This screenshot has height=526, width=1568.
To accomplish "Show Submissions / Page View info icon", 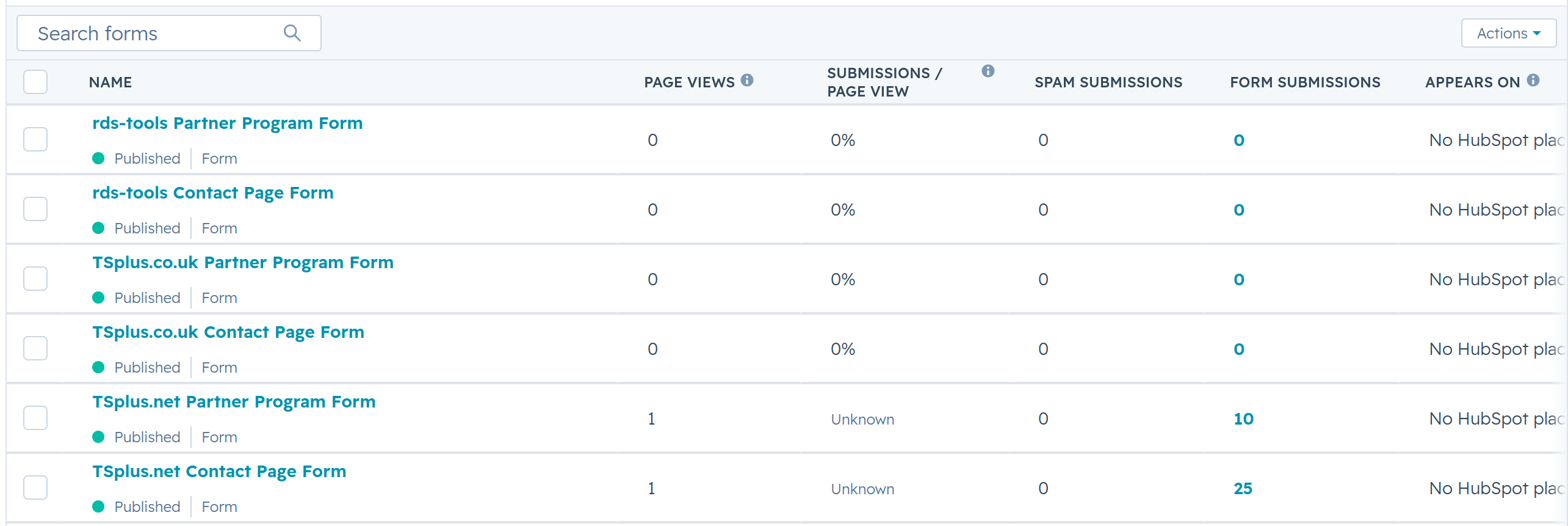I will click(x=988, y=71).
